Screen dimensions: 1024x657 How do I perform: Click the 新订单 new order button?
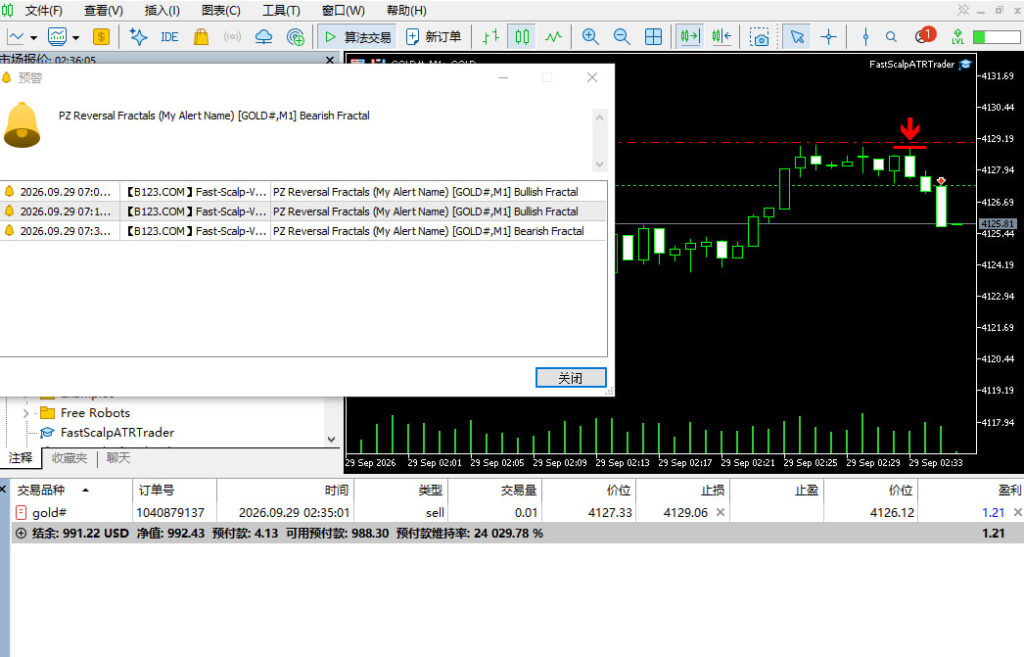pos(434,37)
